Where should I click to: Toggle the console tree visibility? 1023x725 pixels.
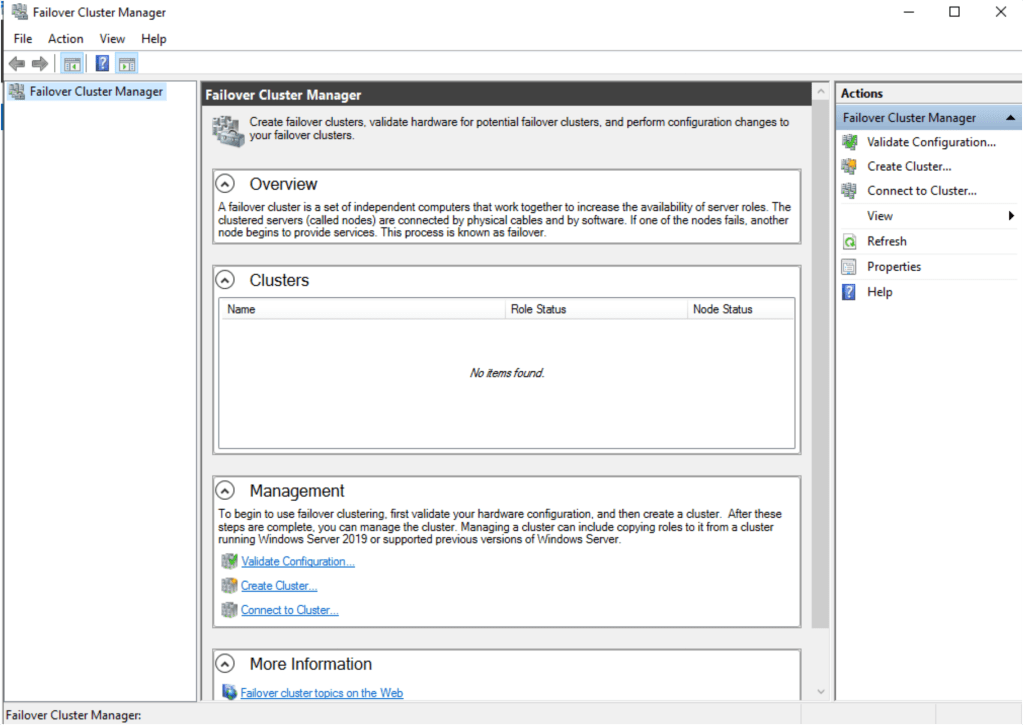click(x=71, y=62)
